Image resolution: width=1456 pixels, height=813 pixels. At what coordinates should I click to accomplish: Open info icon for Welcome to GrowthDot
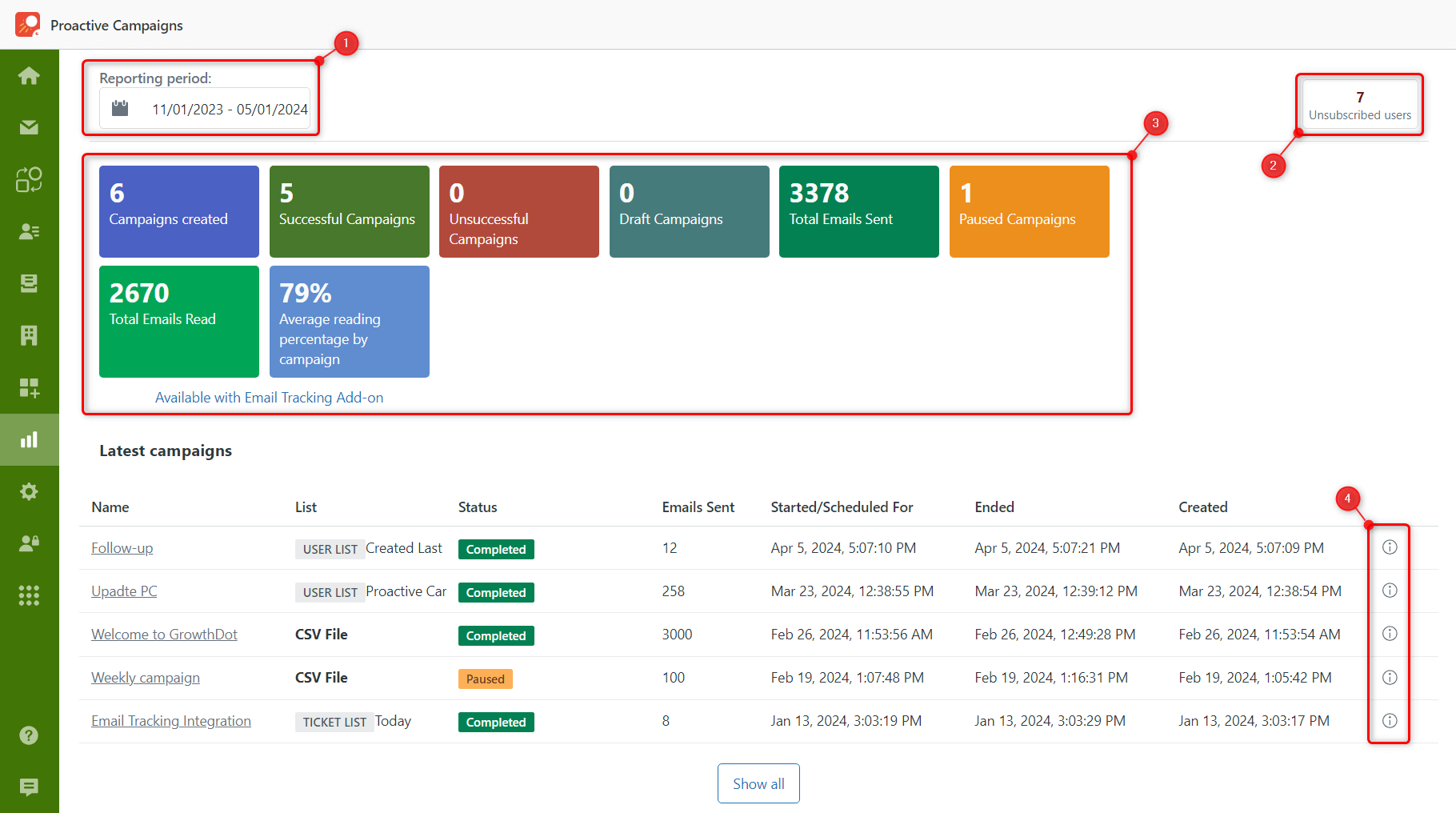pyautogui.click(x=1390, y=634)
